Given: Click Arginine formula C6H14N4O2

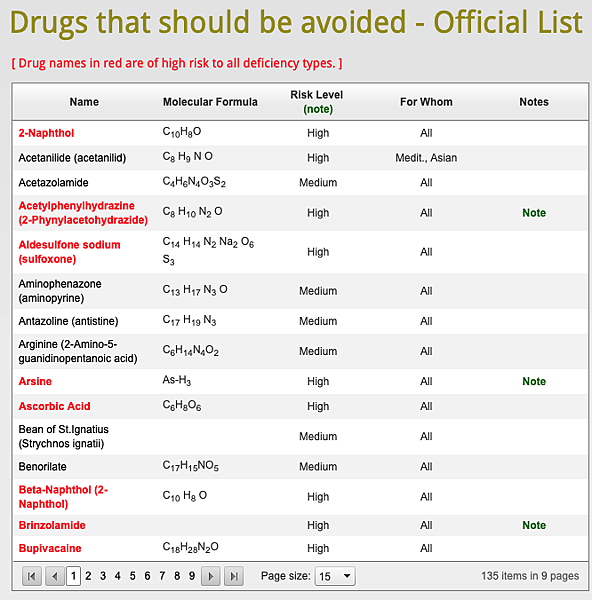Looking at the screenshot, I should (191, 350).
